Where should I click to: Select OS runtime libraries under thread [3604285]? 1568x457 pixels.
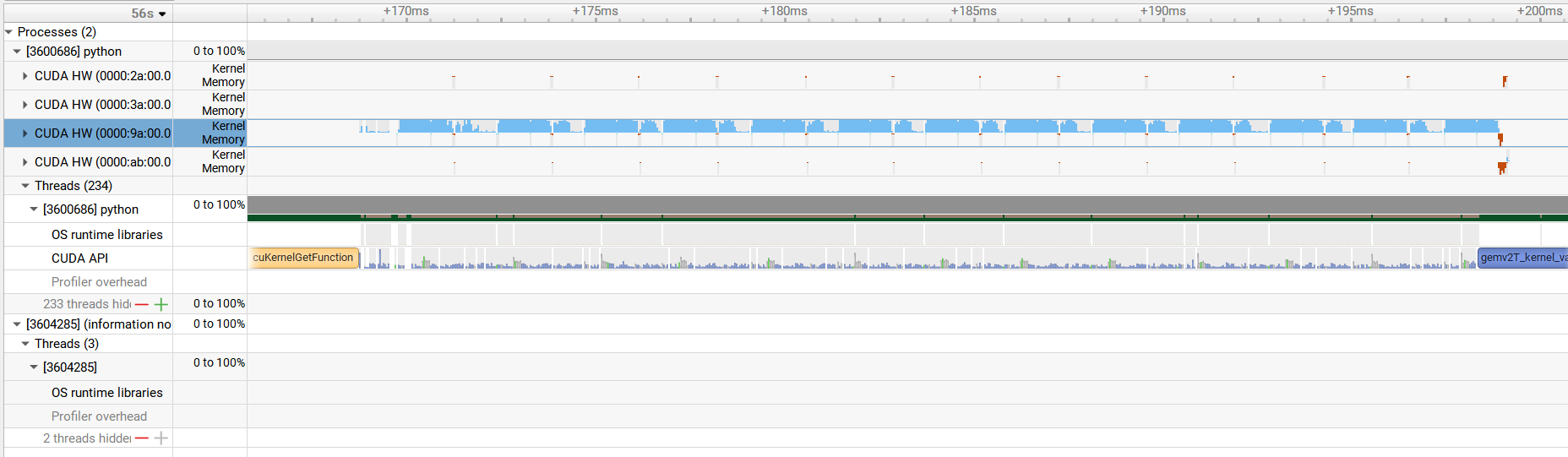point(106,393)
